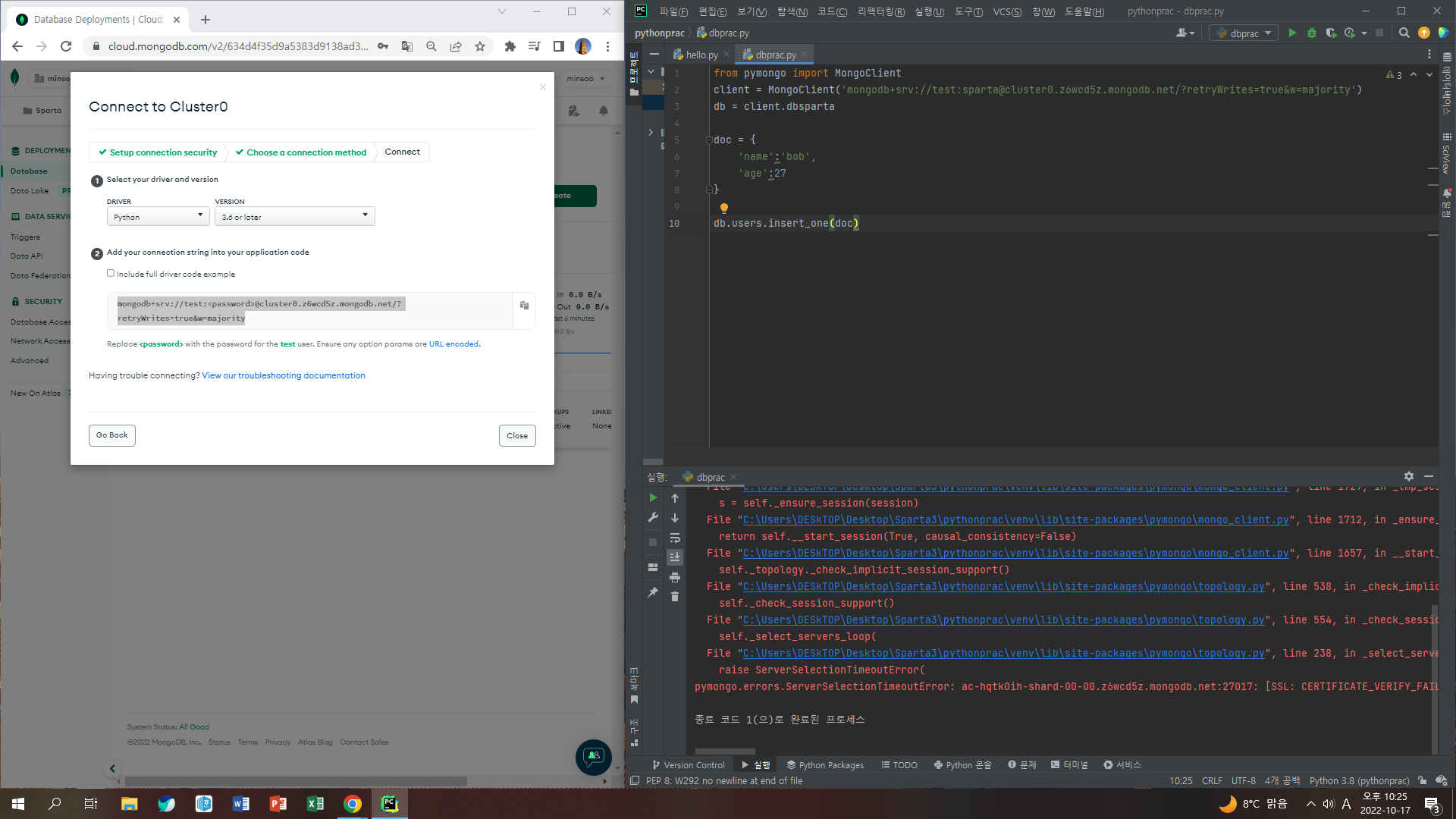
Task: Click the Chrome page horizontal scrollbar
Action: pyautogui.click(x=296, y=781)
